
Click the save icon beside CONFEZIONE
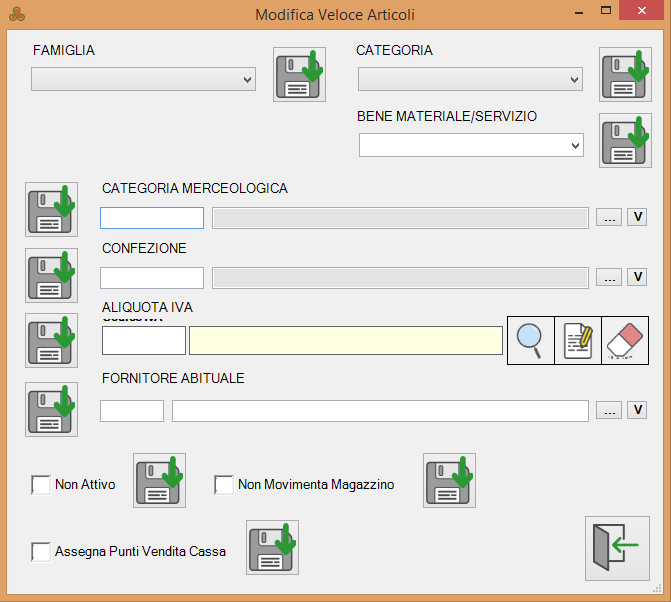[x=51, y=275]
